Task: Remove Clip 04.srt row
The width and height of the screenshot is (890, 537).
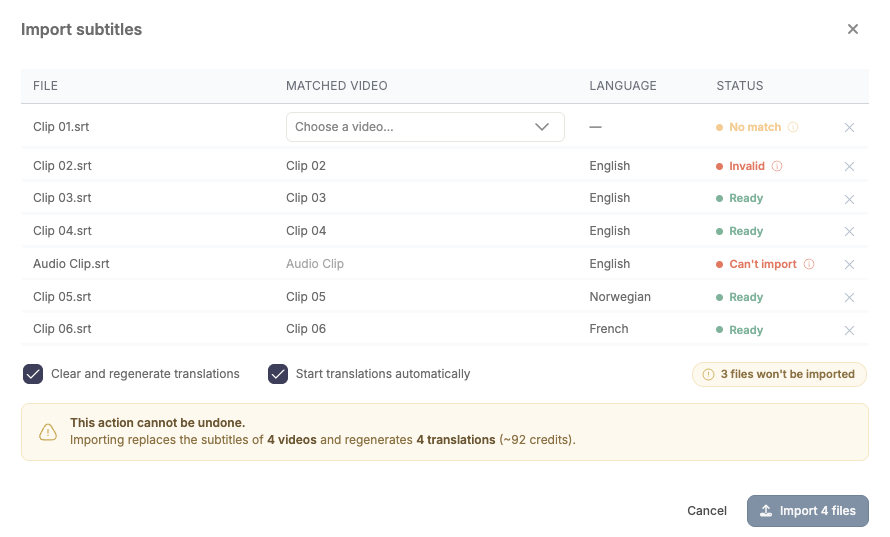Action: coord(849,232)
